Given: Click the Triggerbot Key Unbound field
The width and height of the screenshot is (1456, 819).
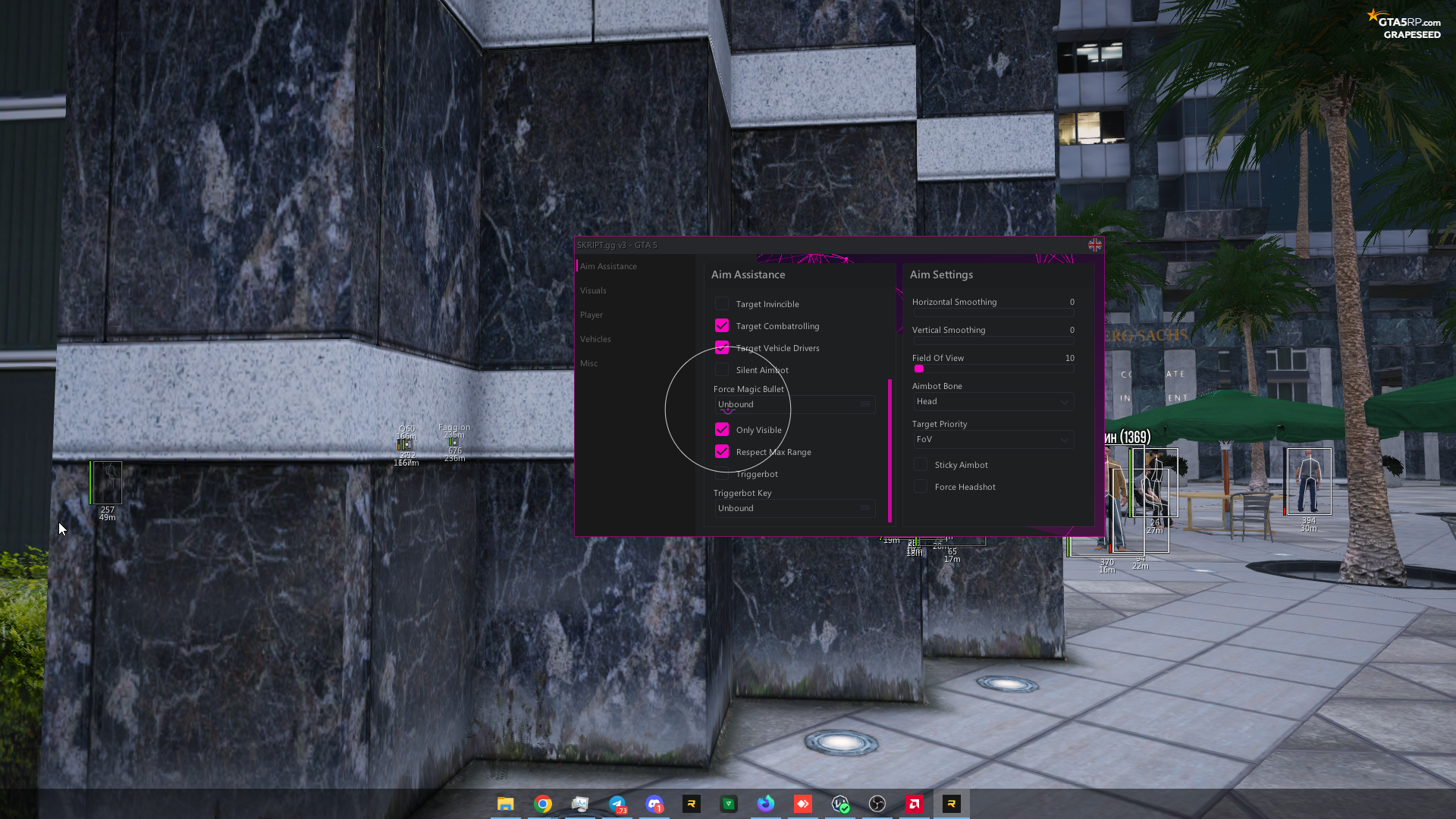Looking at the screenshot, I should click(x=794, y=509).
